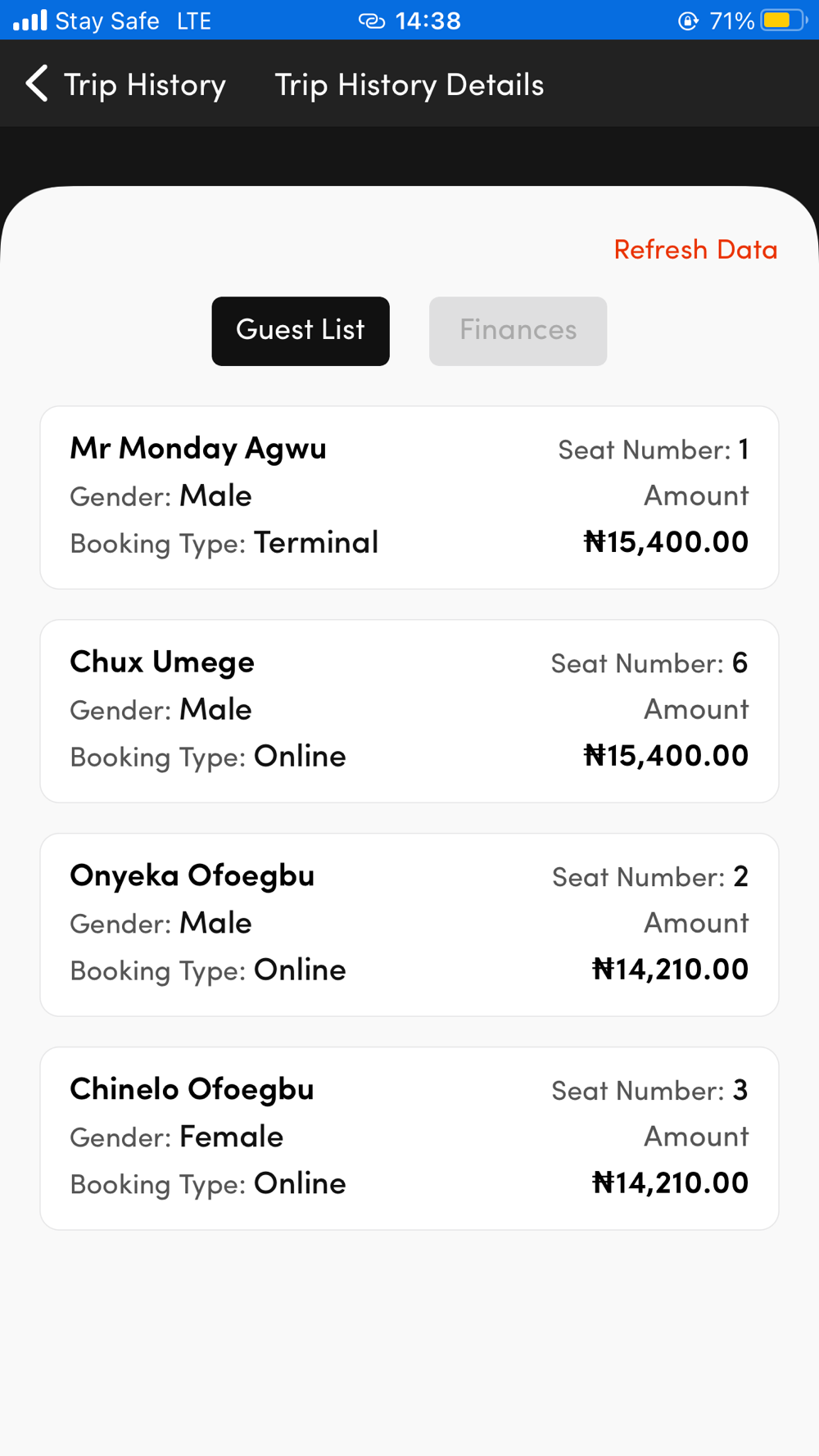The height and width of the screenshot is (1456, 819).
Task: Tap the ₦14,210.00 amount for Chinelo Ofoegbu
Action: 670,1182
